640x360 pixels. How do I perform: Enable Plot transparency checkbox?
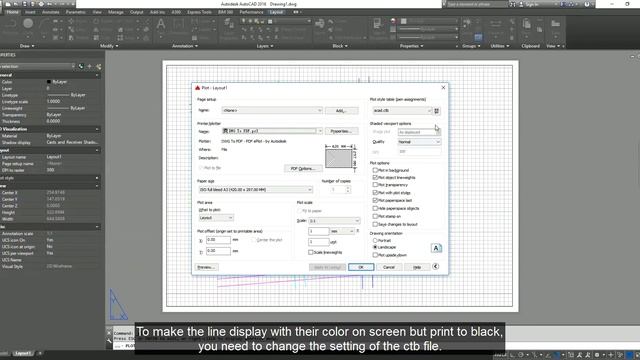(375, 185)
